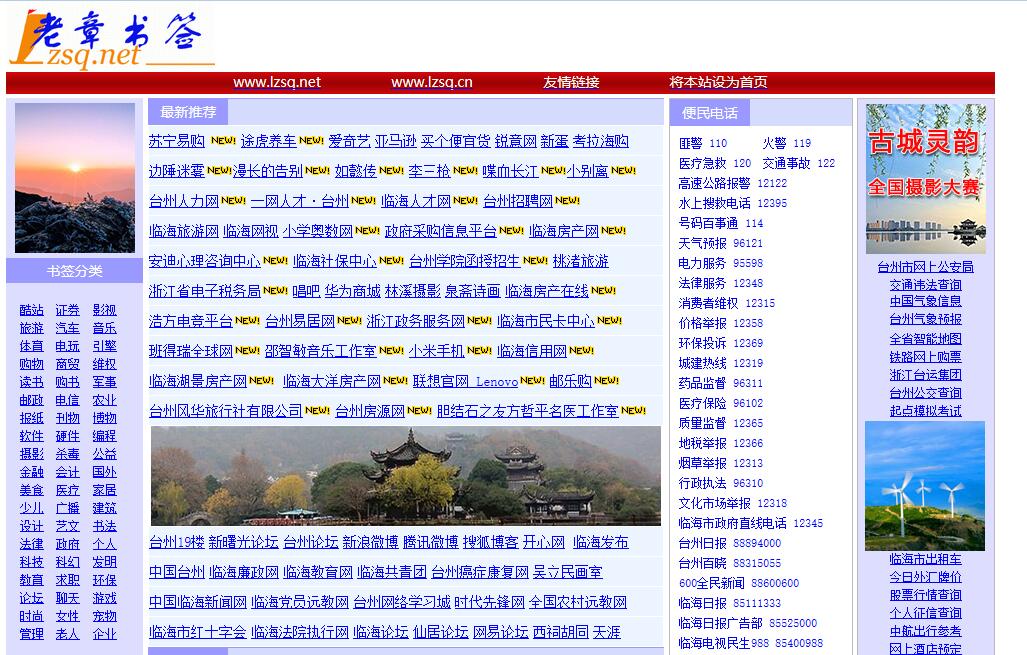Click the wind turbines photo
The width and height of the screenshot is (1027, 655).
point(925,485)
